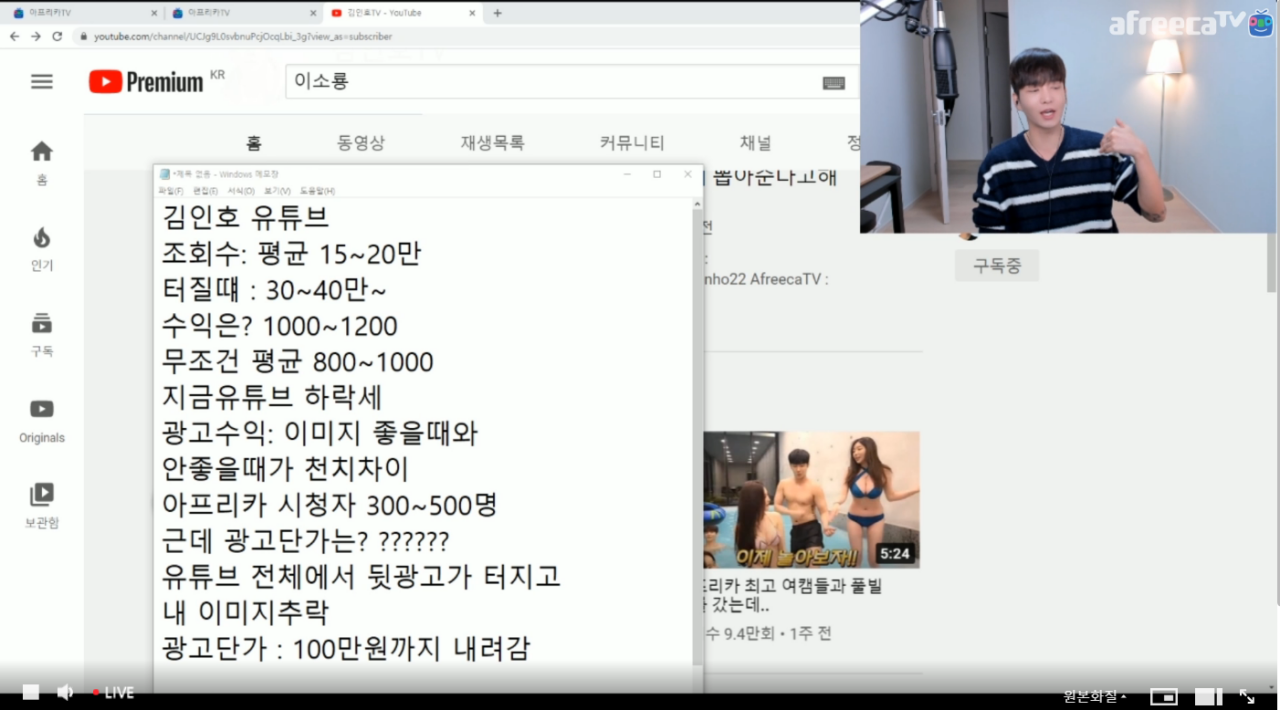Viewport: 1280px width, 710px height.
Task: Open the YouTube hamburger guide menu
Action: pyautogui.click(x=42, y=82)
